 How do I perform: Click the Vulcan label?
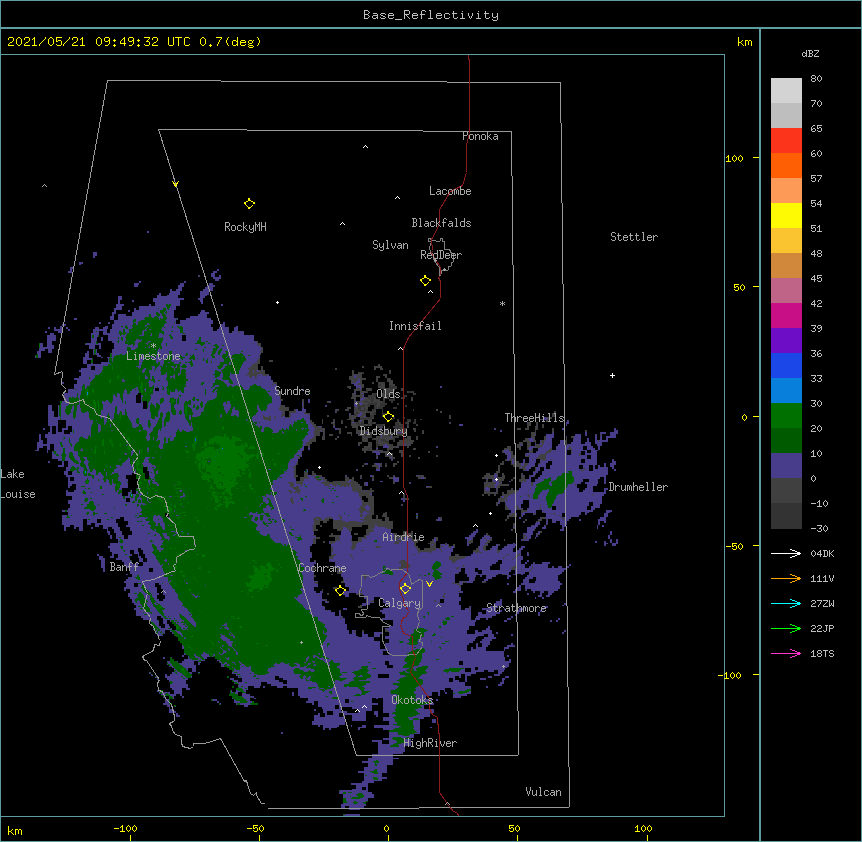tap(543, 792)
